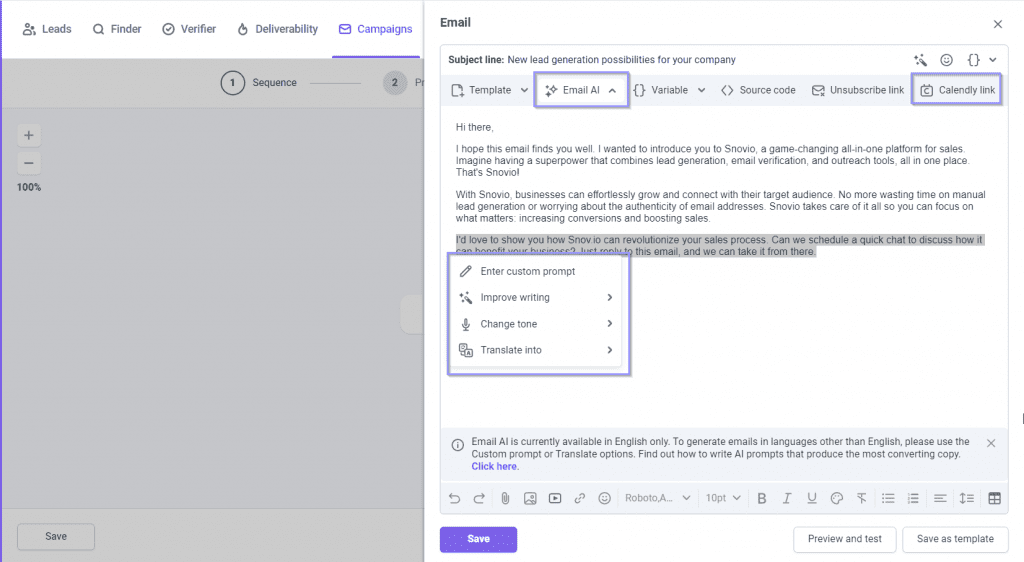Collapse the Email AI menu
This screenshot has height=562, width=1024.
click(x=581, y=90)
